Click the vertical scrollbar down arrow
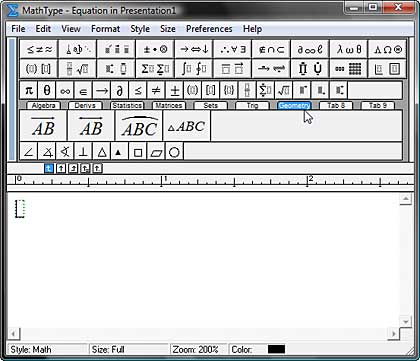The height and width of the screenshot is (361, 420). 405,322
